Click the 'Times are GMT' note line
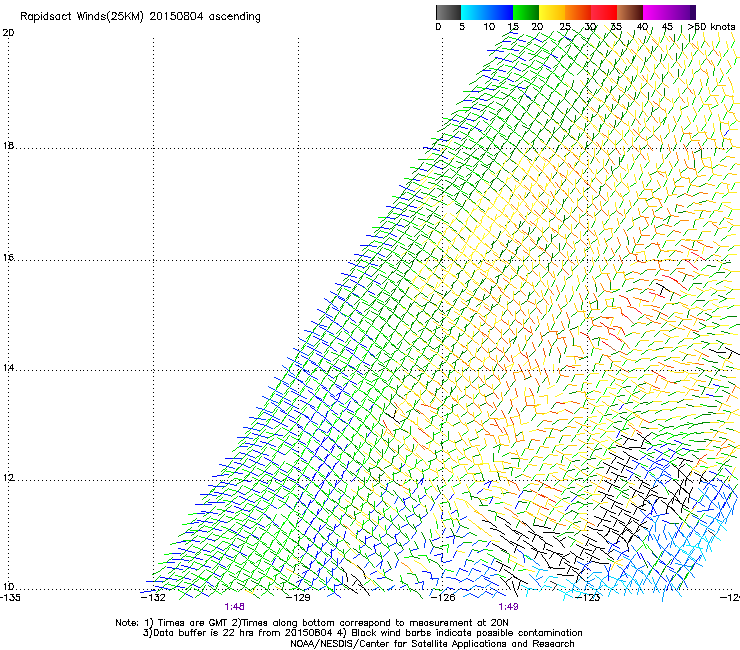Viewport: 740px width, 650px height. point(312,623)
